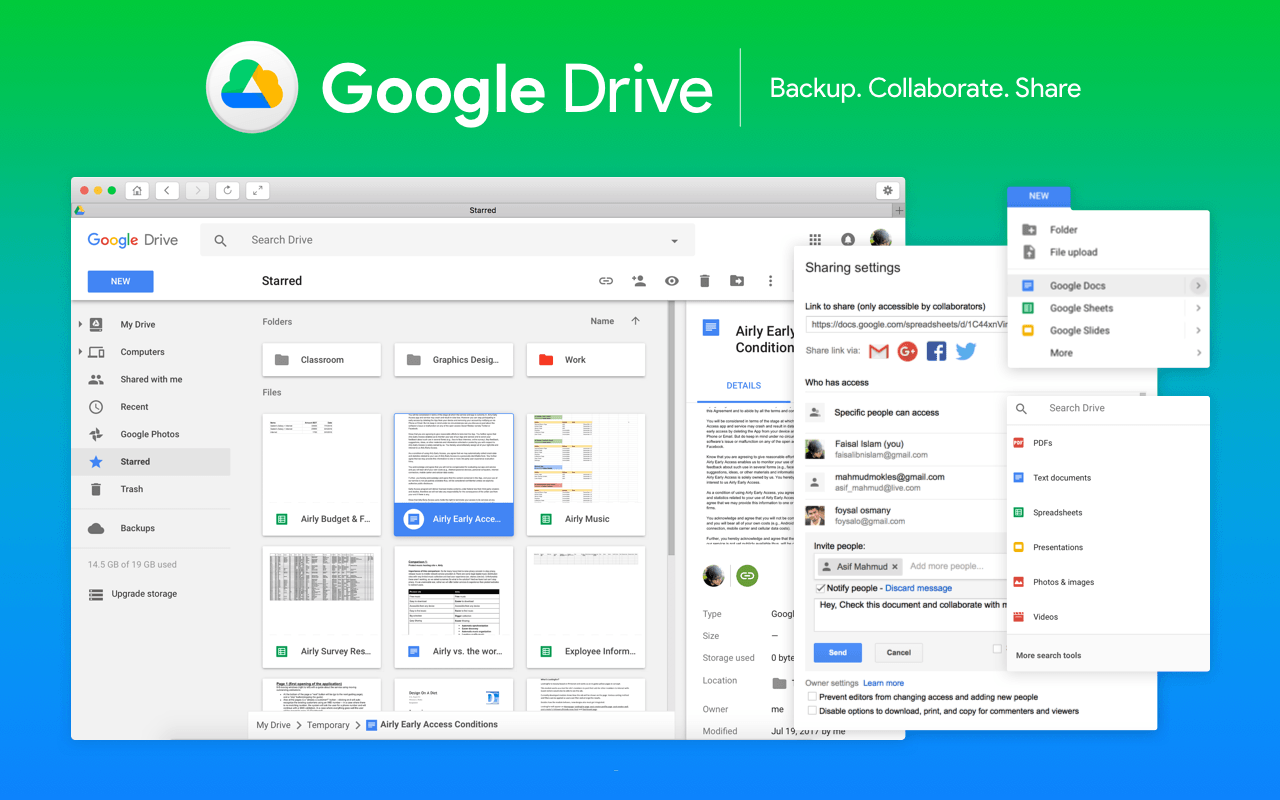Screen dimensions: 1280x800
Task: Expand Google Sheets submenu arrow
Action: 1198,308
